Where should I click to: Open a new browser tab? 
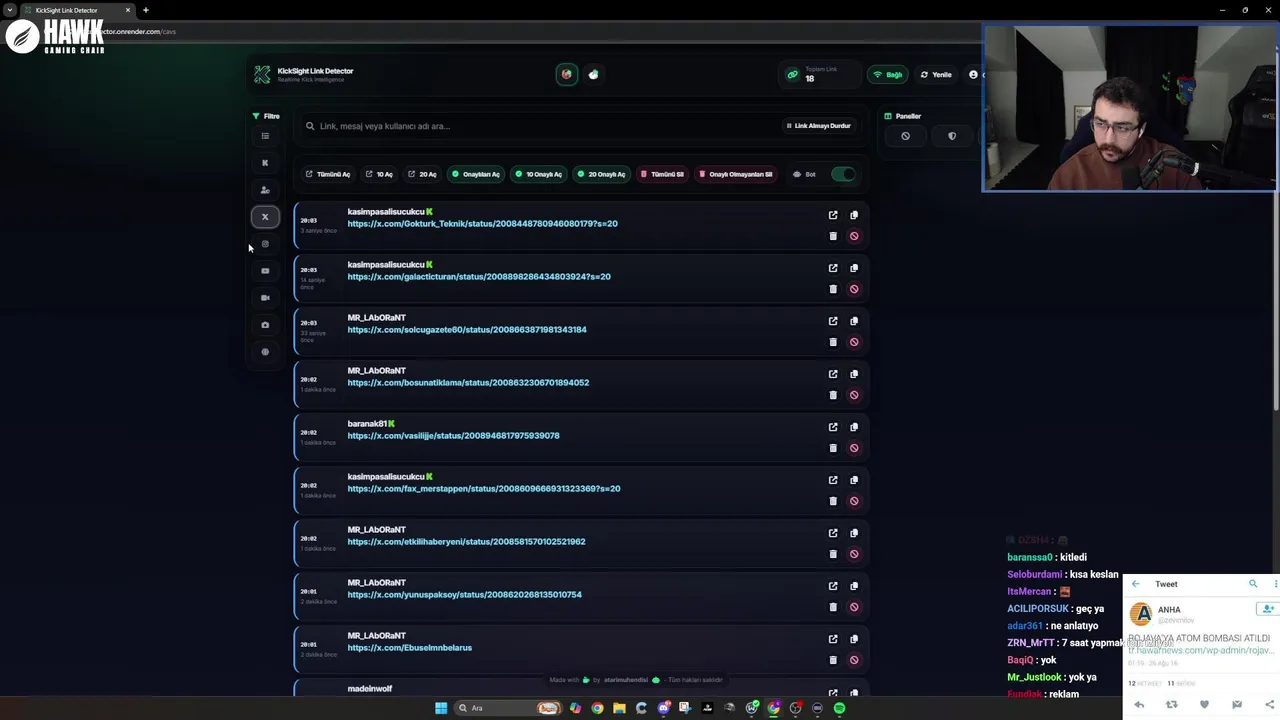(145, 10)
